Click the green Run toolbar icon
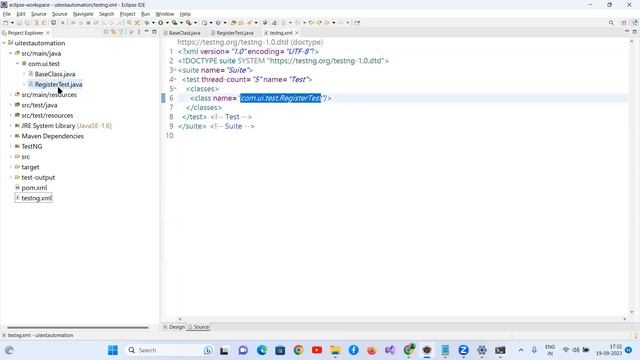Image resolution: width=640 pixels, height=360 pixels. click(x=161, y=23)
